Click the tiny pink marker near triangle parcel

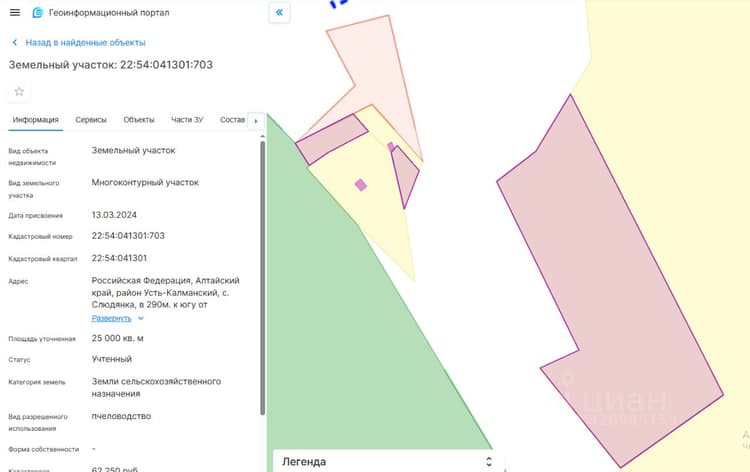click(x=390, y=146)
